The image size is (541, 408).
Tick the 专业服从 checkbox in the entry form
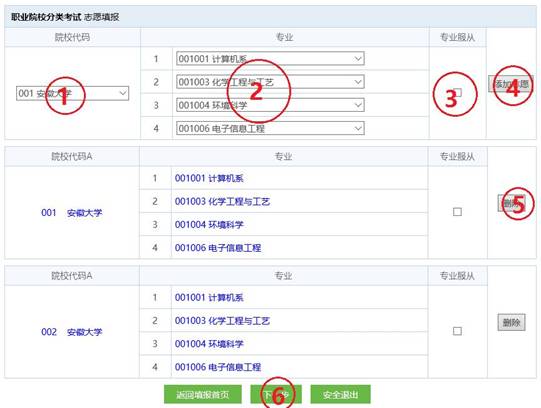[x=458, y=92]
